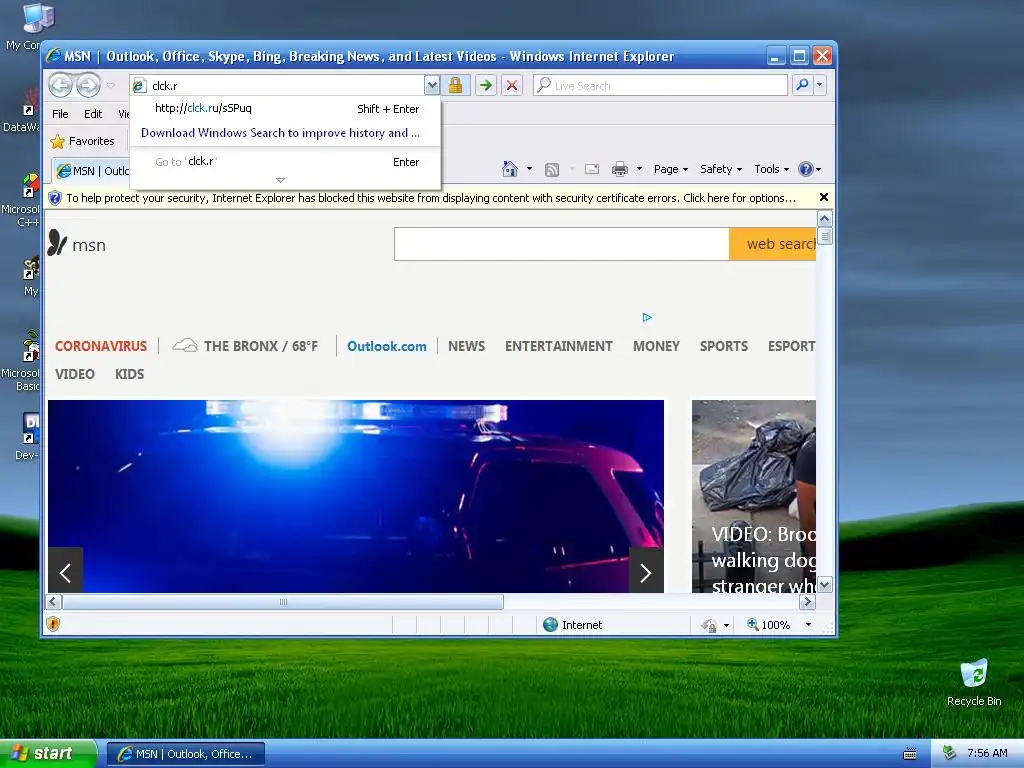Screen dimensions: 1024x768
Task: Click the Windows start button
Action: (x=48, y=754)
